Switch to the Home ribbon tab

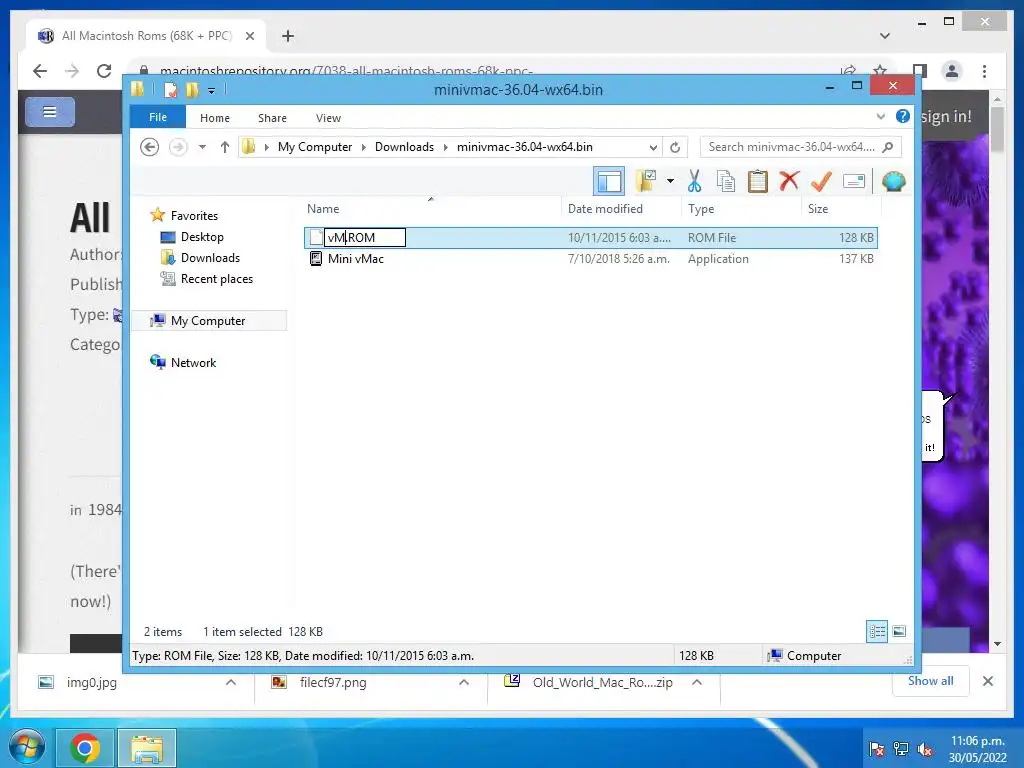[215, 118]
